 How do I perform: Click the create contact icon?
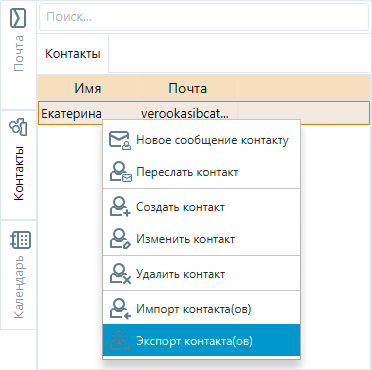point(120,207)
